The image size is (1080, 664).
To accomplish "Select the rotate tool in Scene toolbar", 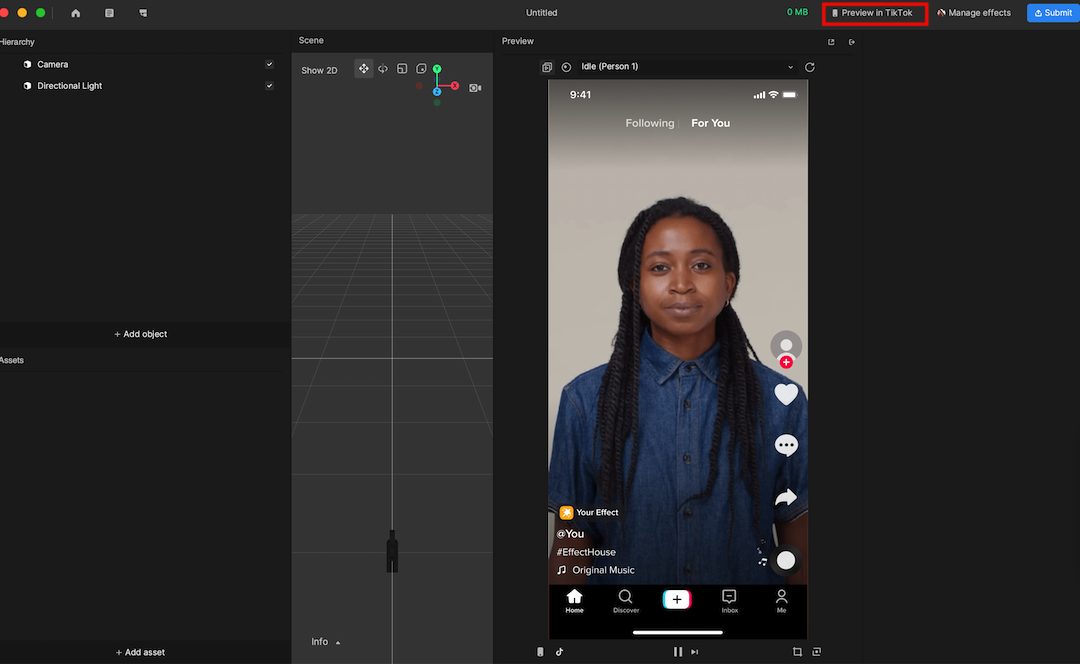I will (x=383, y=69).
